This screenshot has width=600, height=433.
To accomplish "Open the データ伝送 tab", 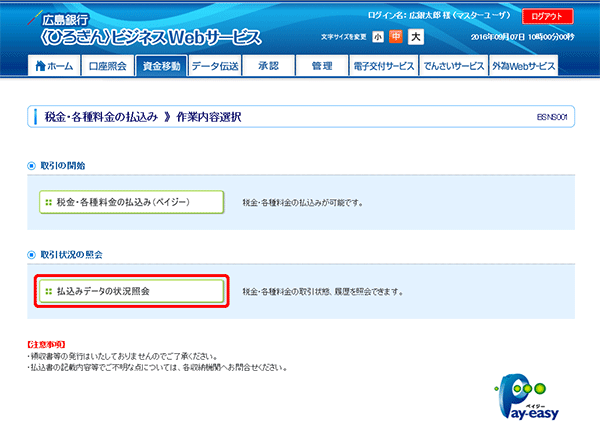I will 215,66.
